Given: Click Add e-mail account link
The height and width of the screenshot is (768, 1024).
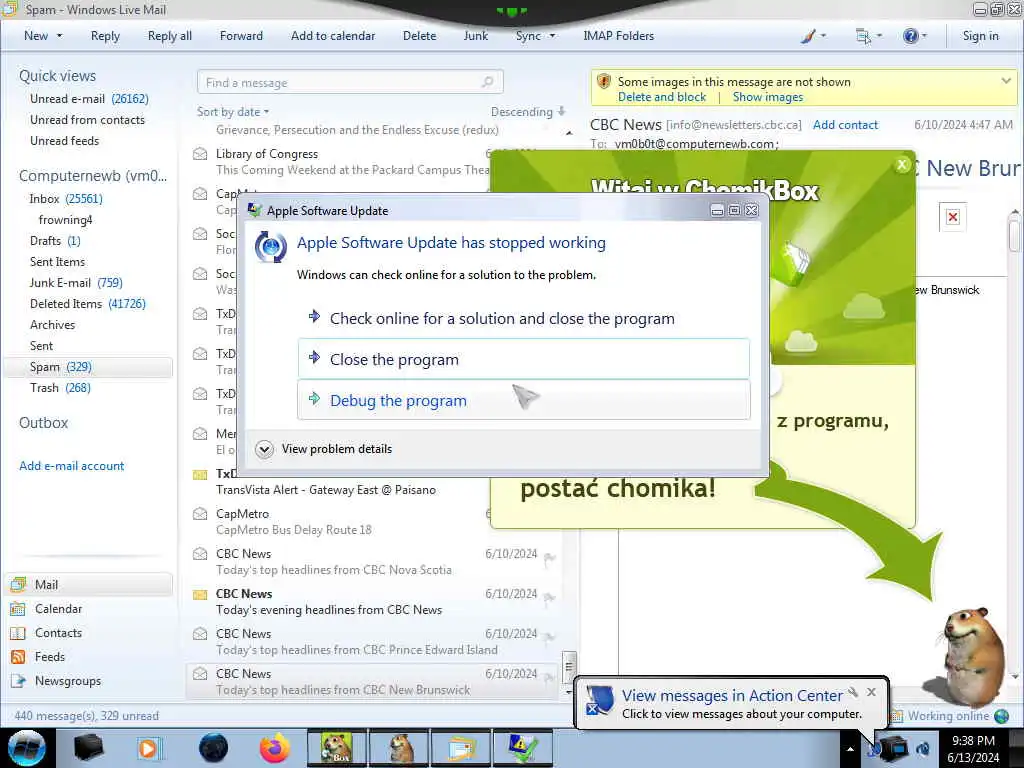Looking at the screenshot, I should [72, 466].
